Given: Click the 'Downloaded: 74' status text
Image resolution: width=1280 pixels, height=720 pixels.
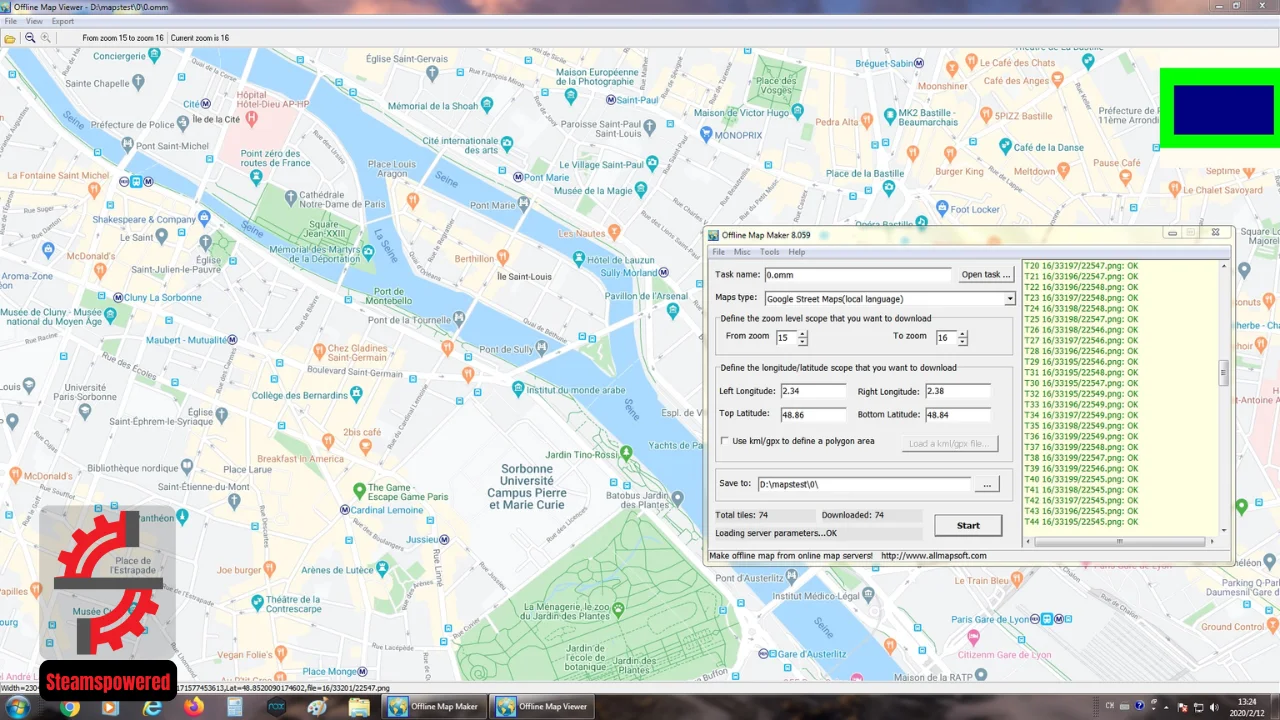Looking at the screenshot, I should pyautogui.click(x=852, y=515).
